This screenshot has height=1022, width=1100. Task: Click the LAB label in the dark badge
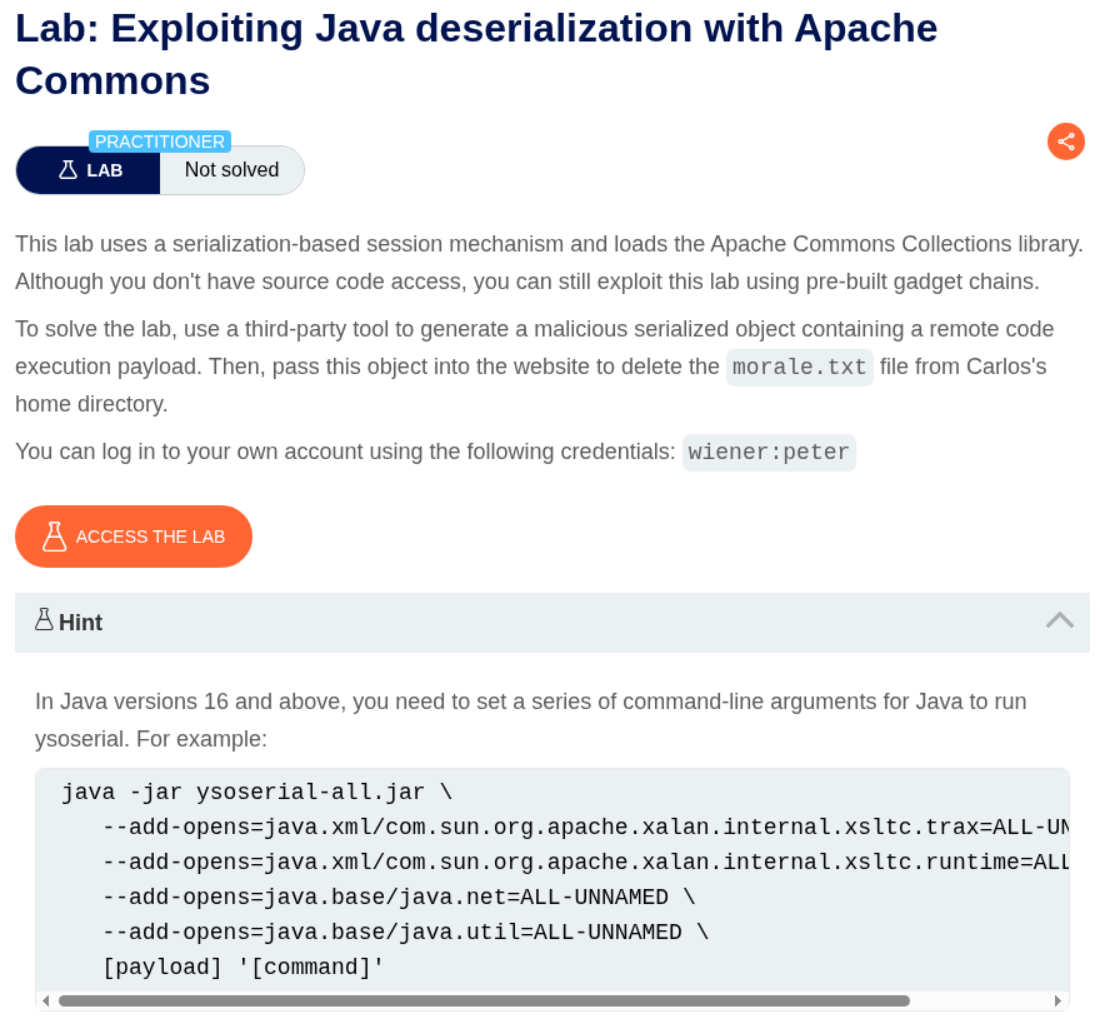(x=104, y=170)
